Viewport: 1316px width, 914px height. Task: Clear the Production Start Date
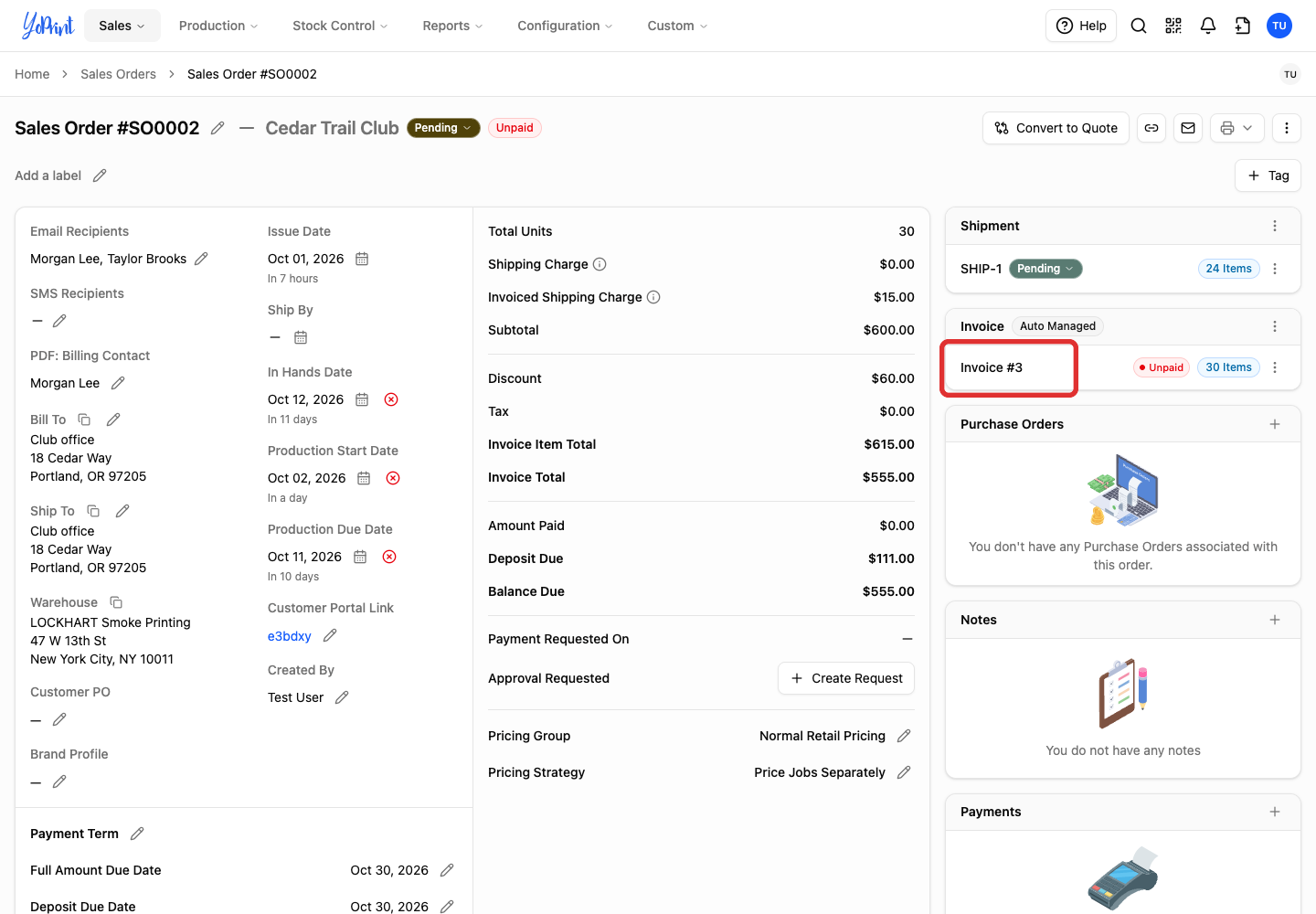tap(393, 478)
